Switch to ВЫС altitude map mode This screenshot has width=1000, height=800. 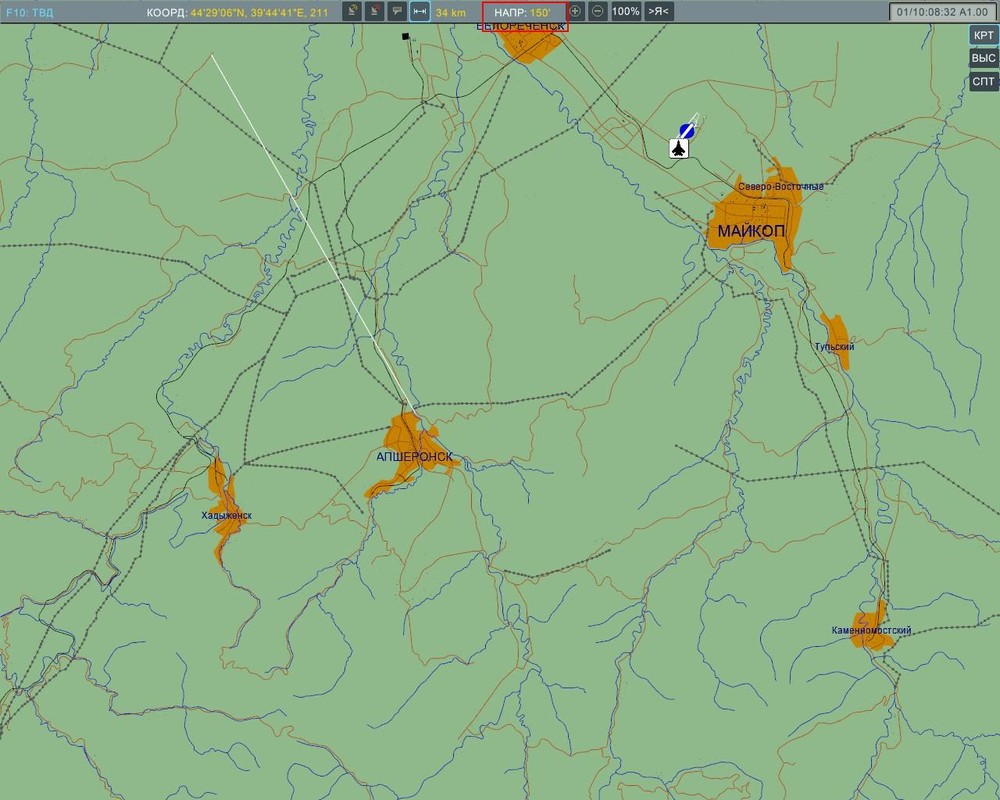(x=983, y=58)
